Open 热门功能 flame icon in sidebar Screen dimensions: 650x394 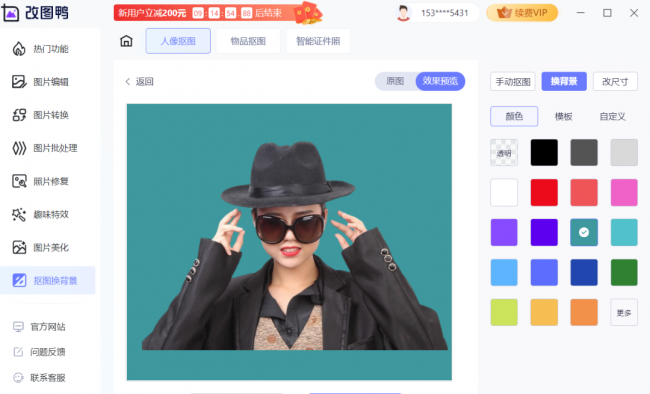19,49
